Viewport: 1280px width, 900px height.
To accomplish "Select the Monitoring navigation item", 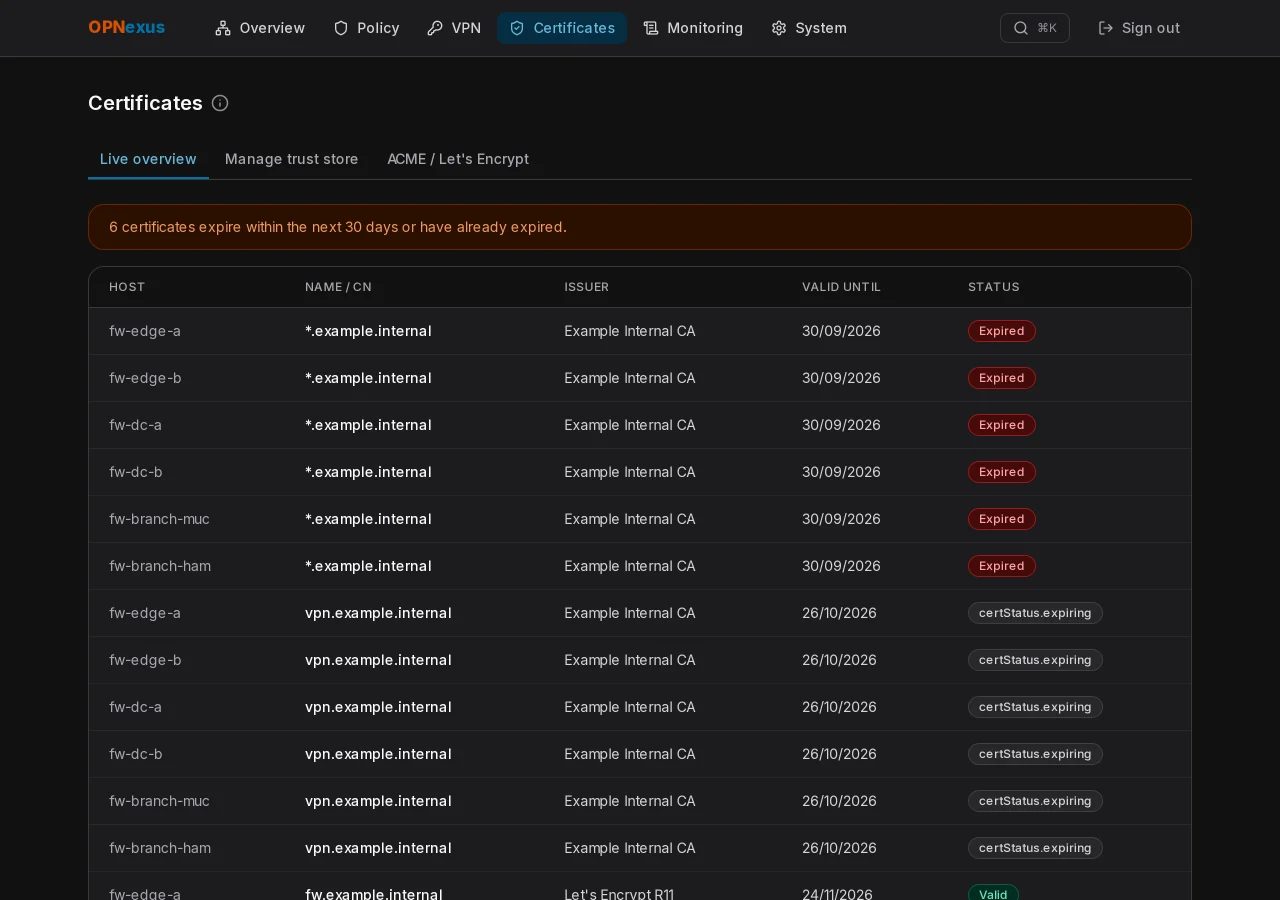I will [693, 28].
